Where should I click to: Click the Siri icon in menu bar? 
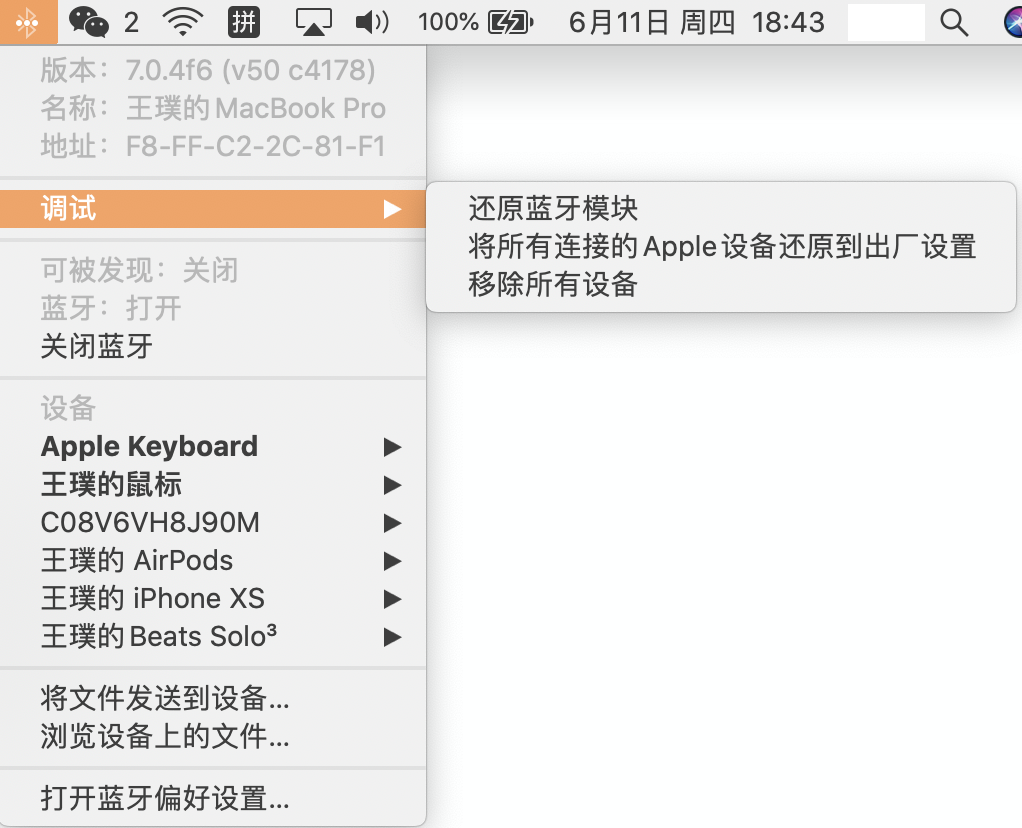click(x=1012, y=22)
